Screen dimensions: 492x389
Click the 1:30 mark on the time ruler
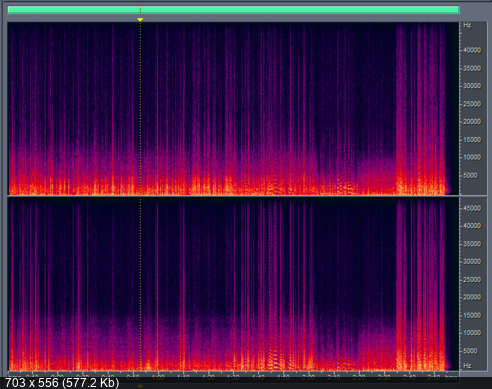(233, 377)
